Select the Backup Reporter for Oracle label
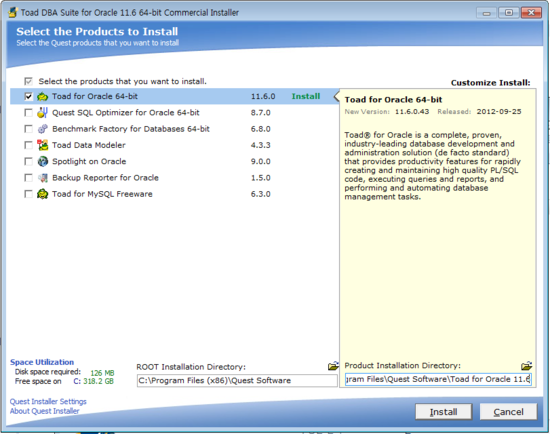Screen dimensions: 550x434 click(x=105, y=178)
